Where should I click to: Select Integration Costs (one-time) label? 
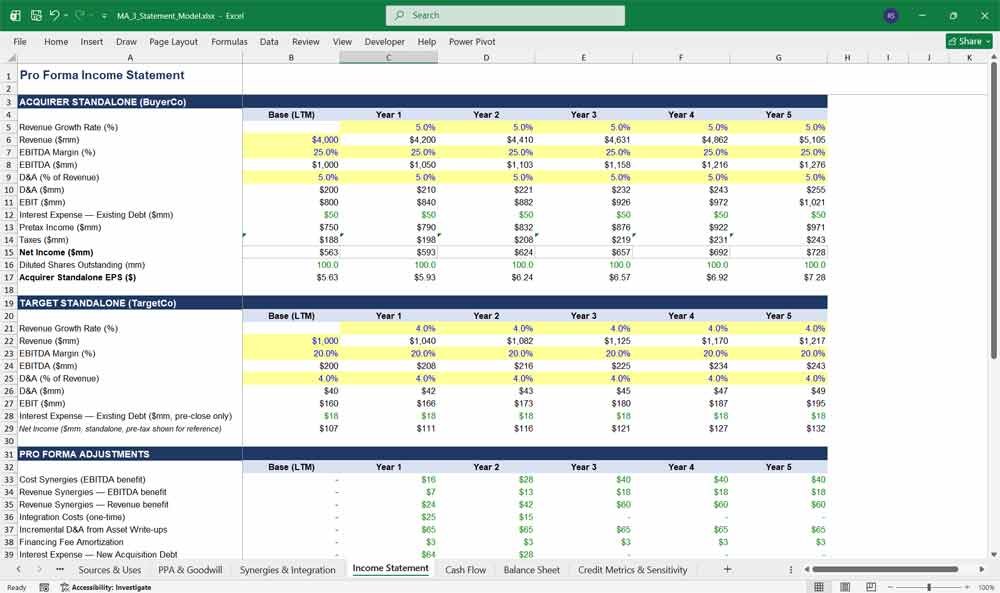130,517
